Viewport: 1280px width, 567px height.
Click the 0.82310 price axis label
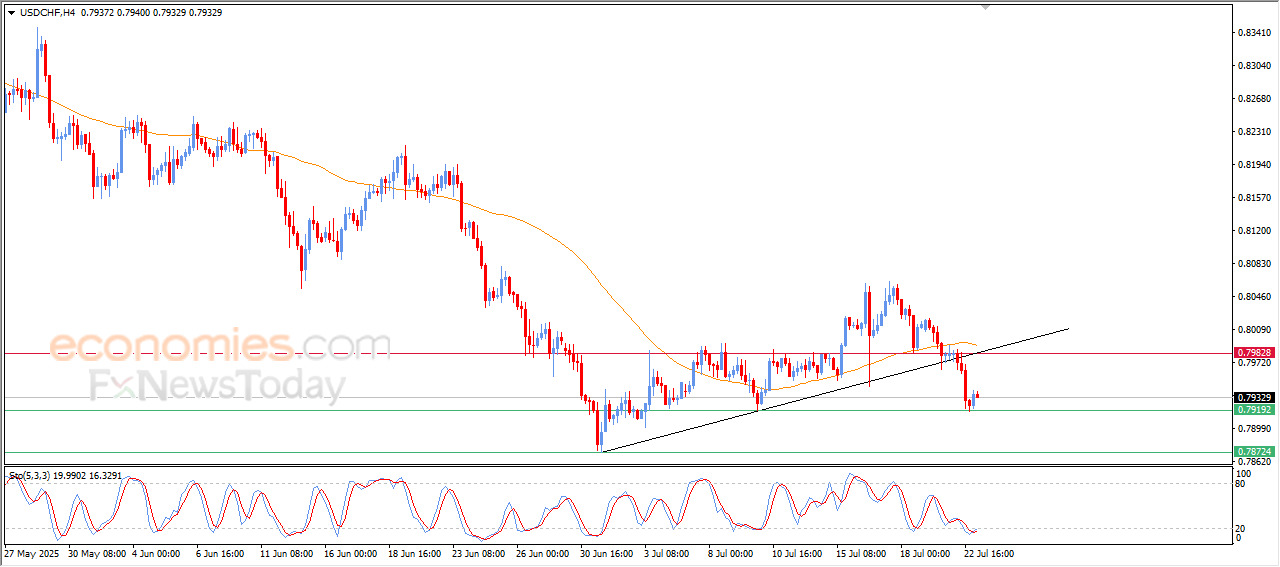pos(1254,132)
